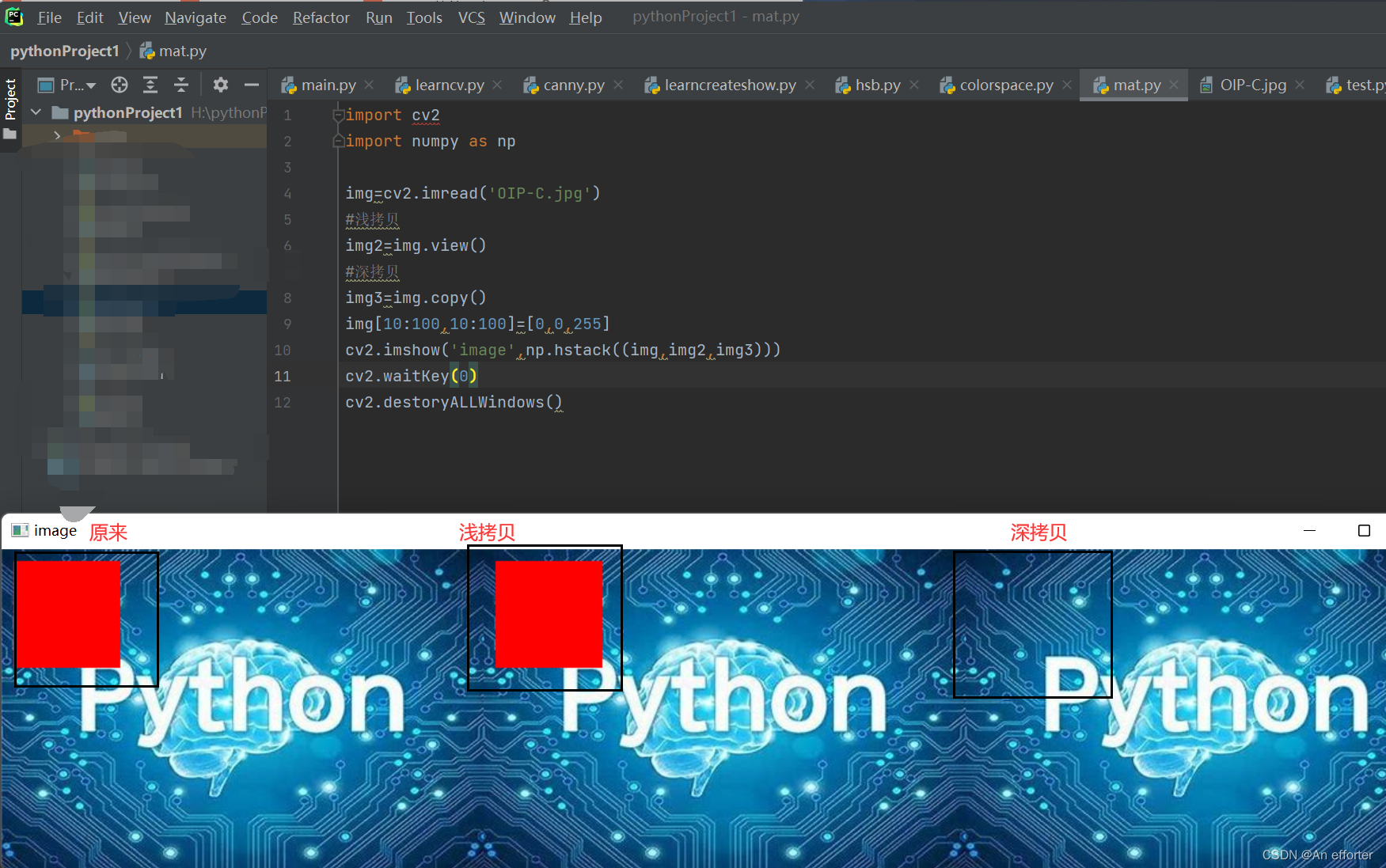Click mat.py in the navigation breadcrumb
This screenshot has height=868, width=1386.
click(x=173, y=51)
